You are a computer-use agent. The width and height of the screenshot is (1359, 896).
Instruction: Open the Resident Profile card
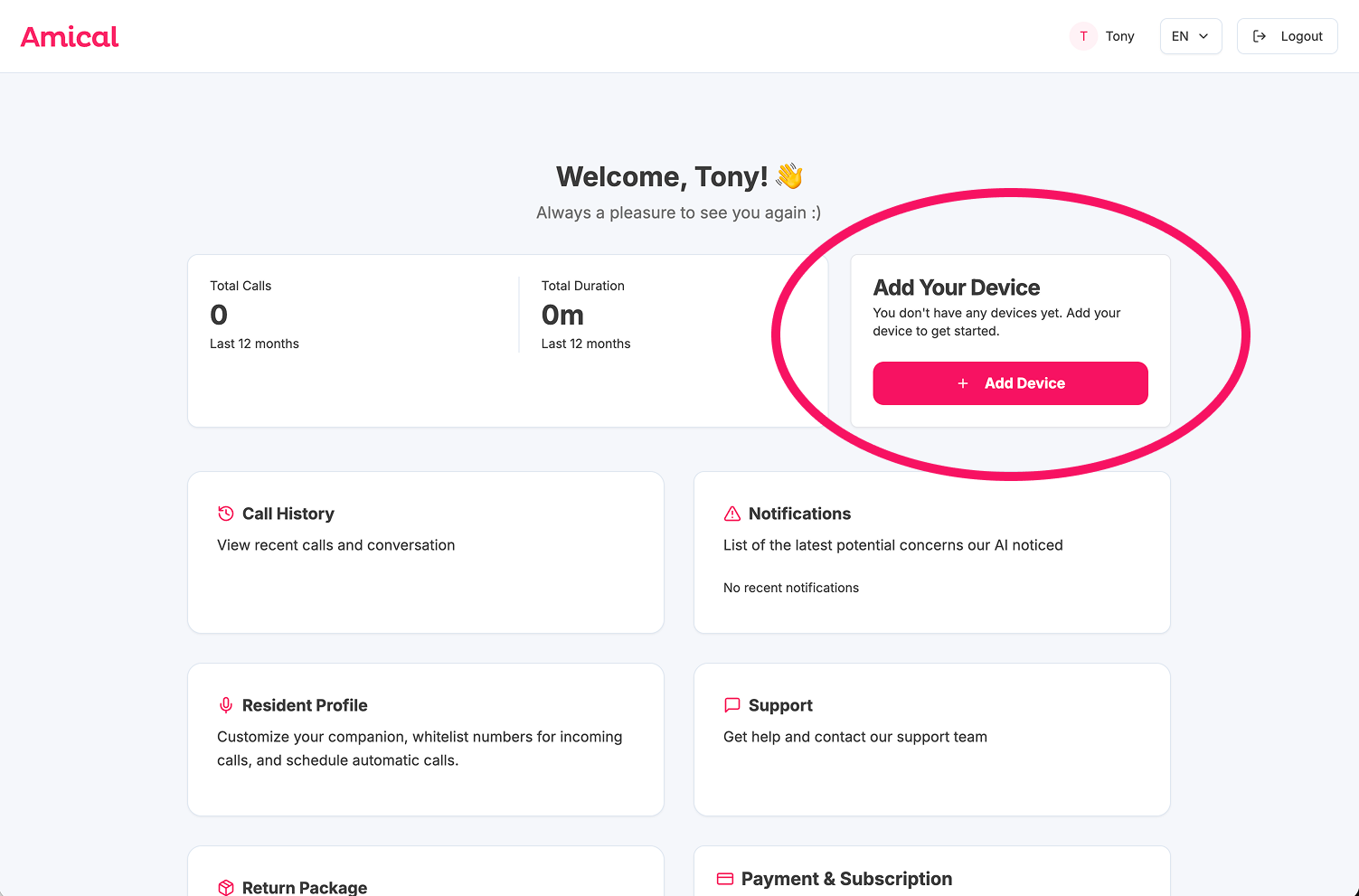426,740
